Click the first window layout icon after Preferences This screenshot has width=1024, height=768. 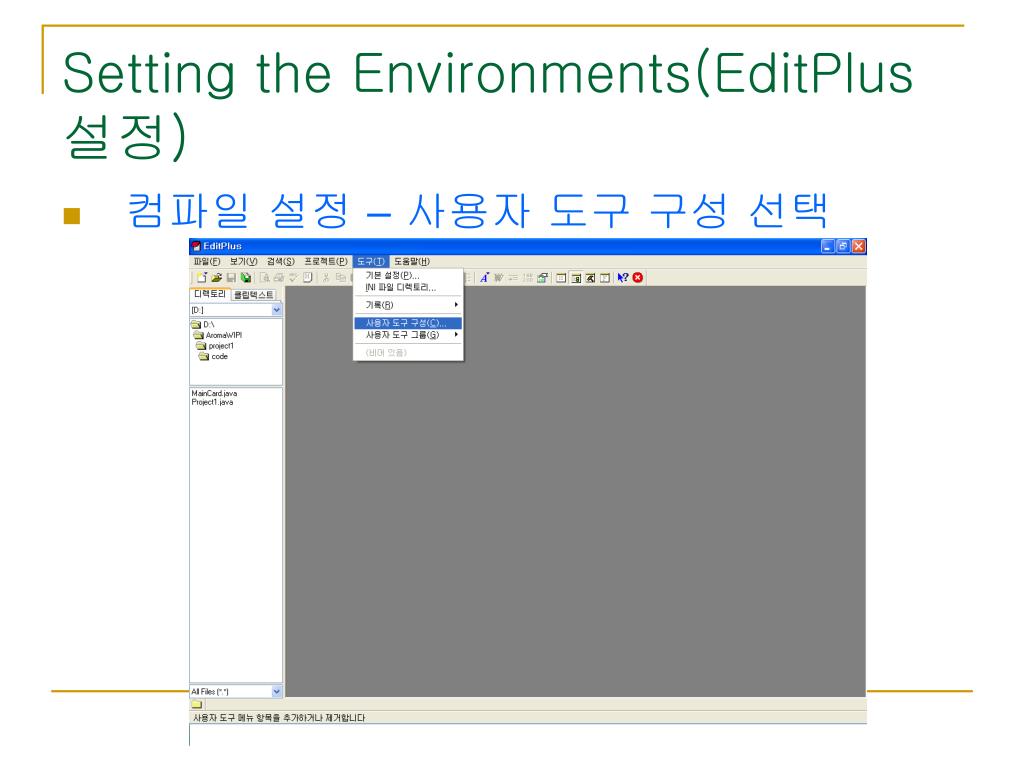coord(560,278)
